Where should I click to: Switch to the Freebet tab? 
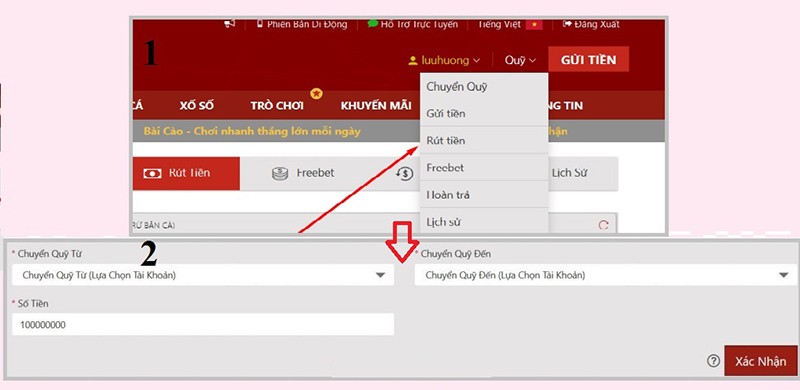(x=303, y=174)
